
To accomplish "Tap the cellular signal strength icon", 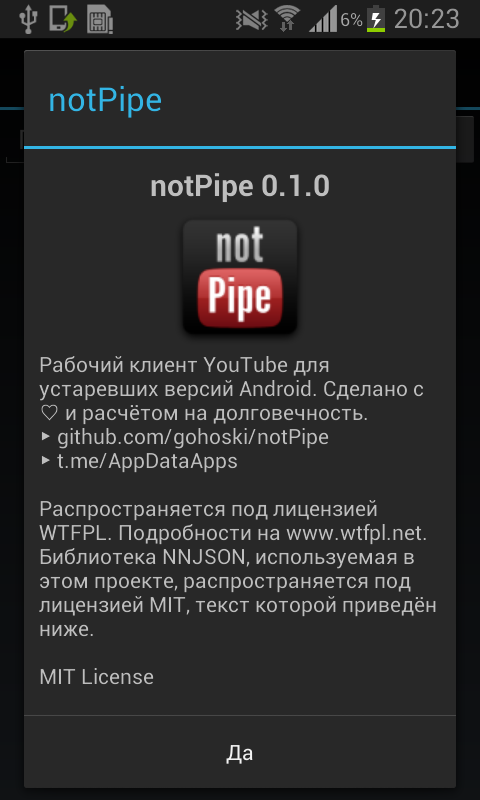I will pos(323,19).
